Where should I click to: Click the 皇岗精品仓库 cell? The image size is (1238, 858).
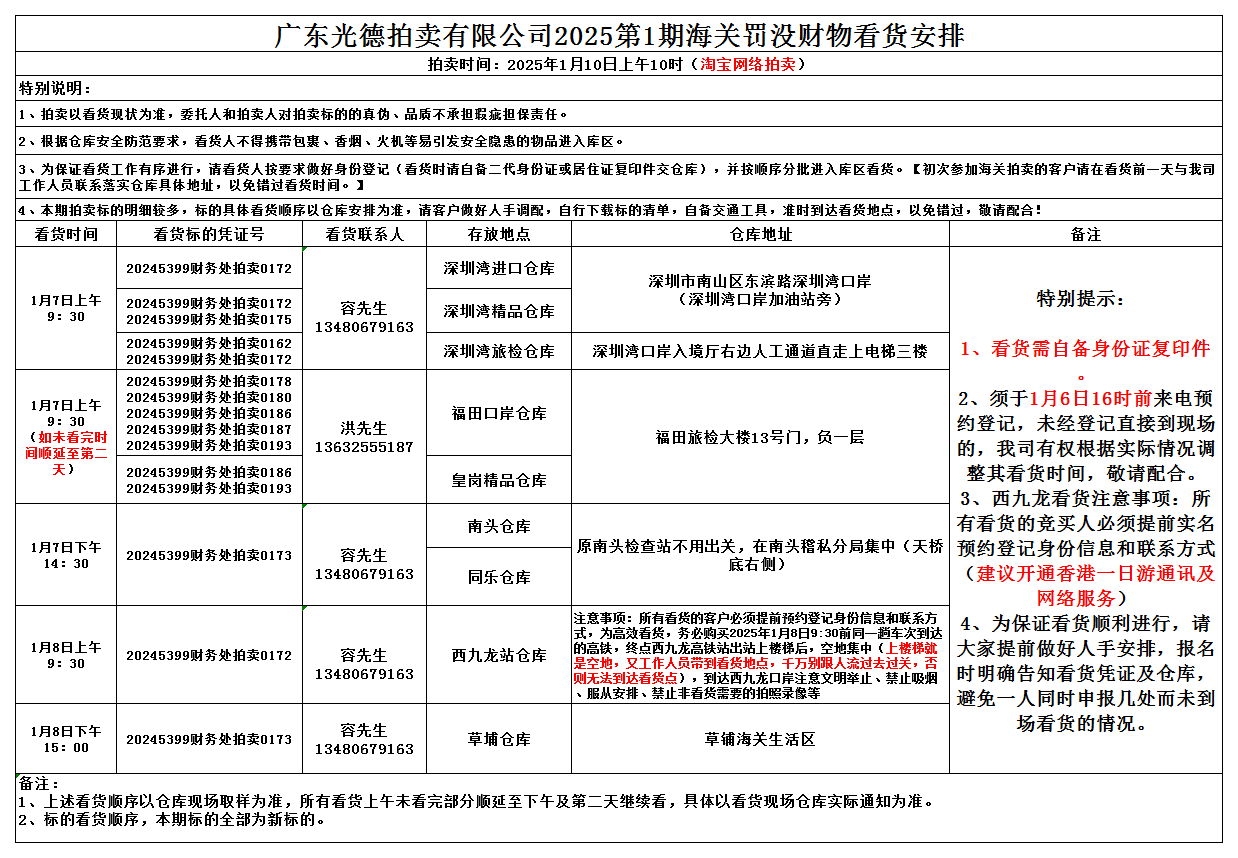(x=499, y=479)
